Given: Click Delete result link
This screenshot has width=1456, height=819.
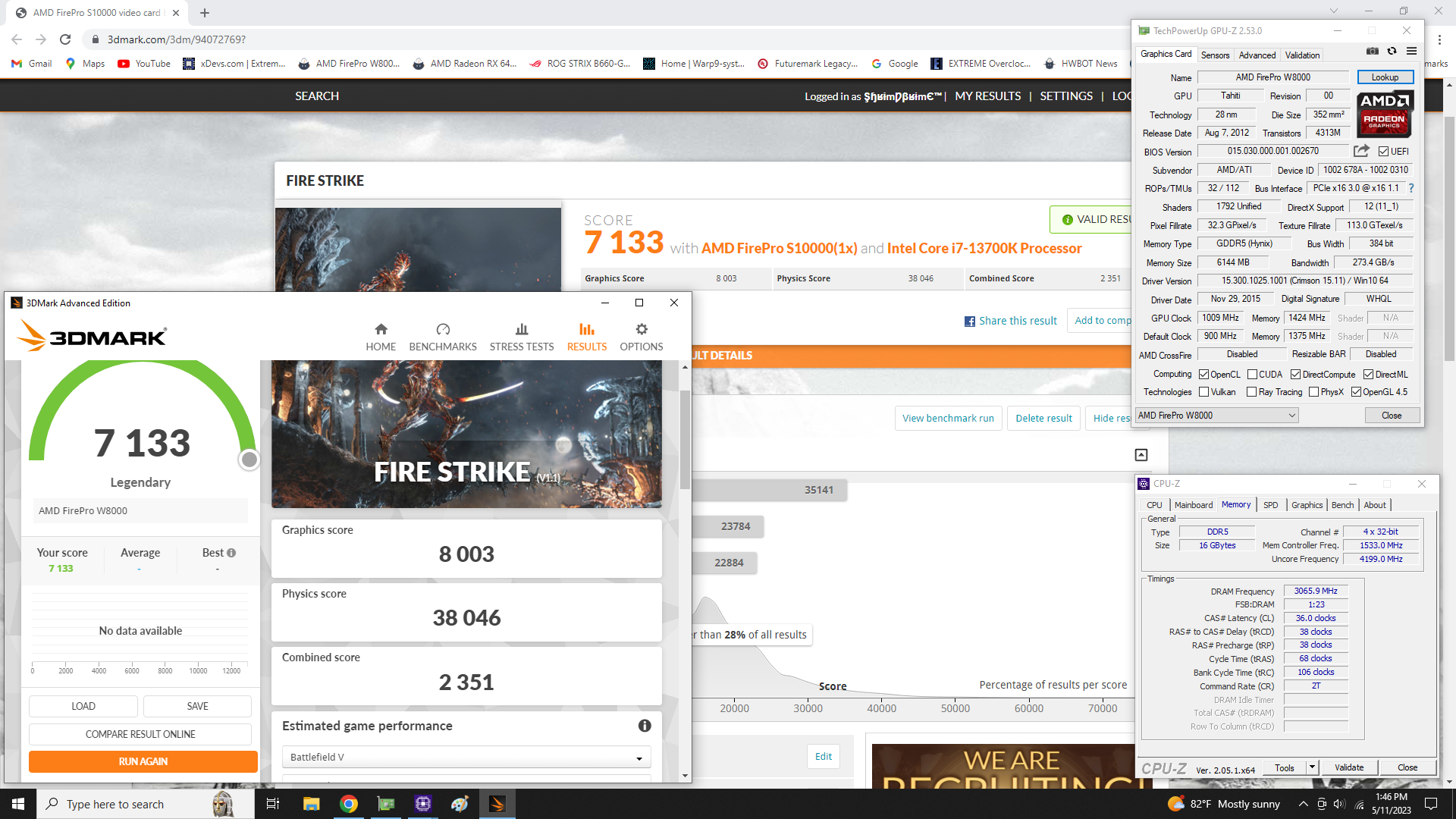Looking at the screenshot, I should tap(1043, 418).
